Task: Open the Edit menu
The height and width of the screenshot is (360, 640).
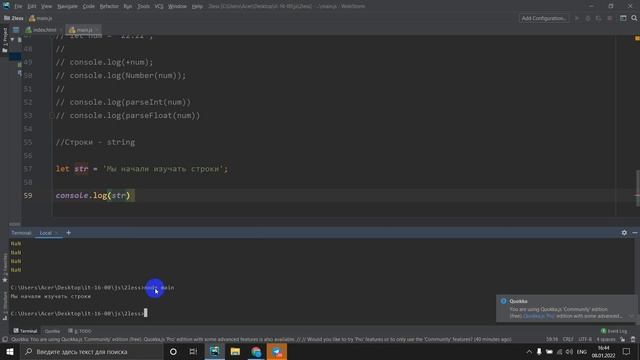Action: (x=31, y=6)
